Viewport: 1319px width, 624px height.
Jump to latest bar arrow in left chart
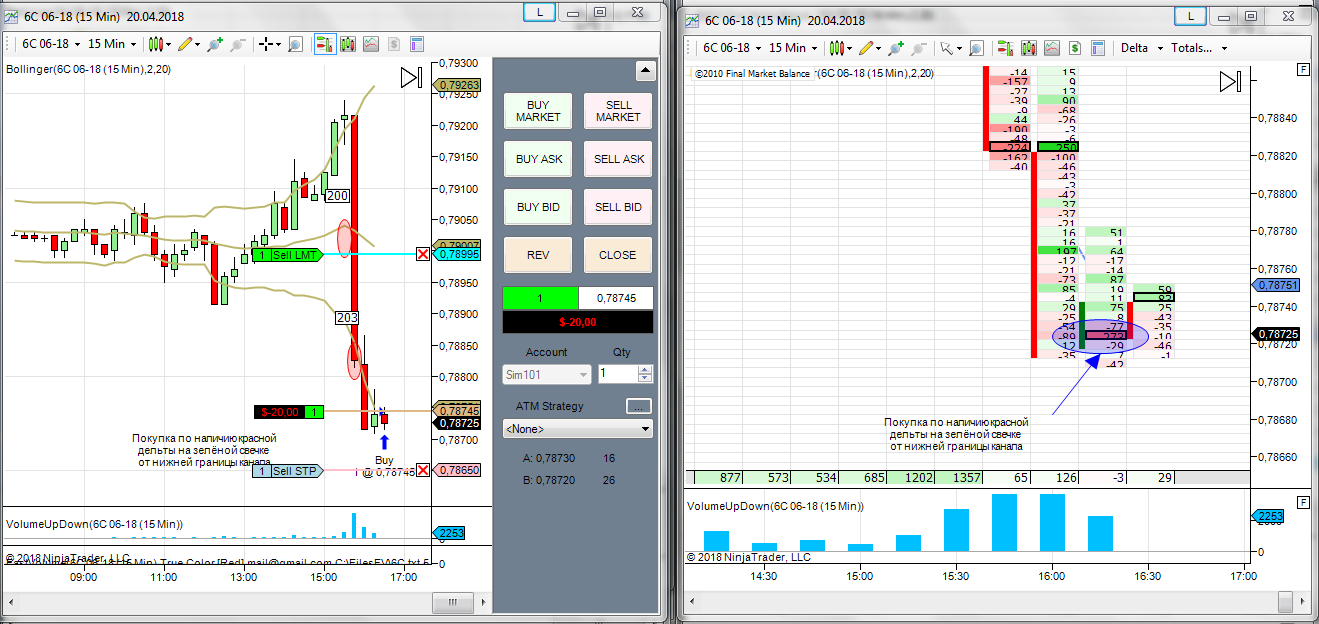pyautogui.click(x=411, y=78)
